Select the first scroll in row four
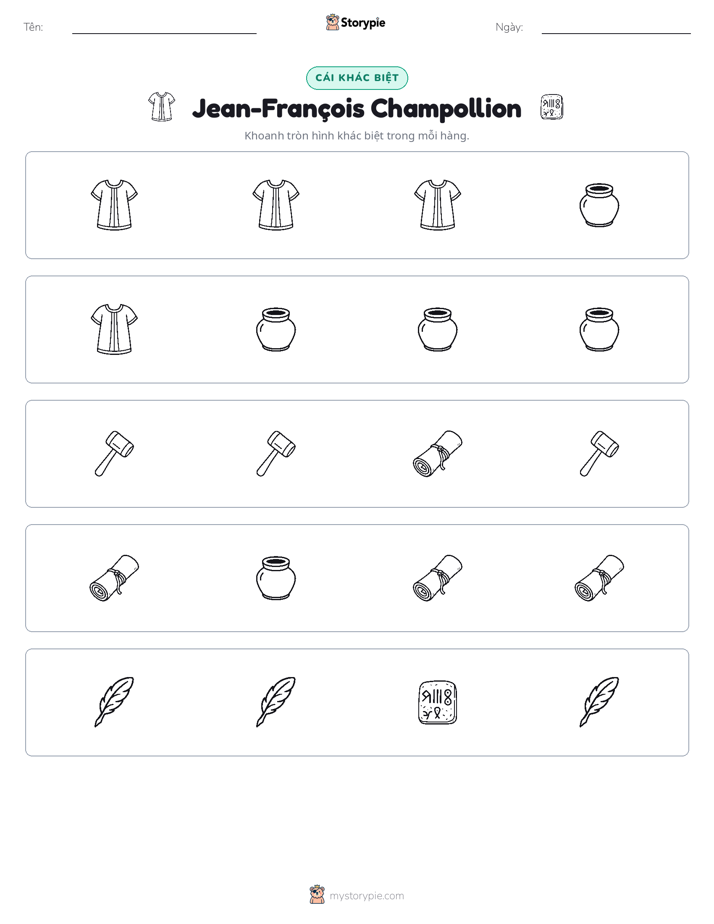 114,578
